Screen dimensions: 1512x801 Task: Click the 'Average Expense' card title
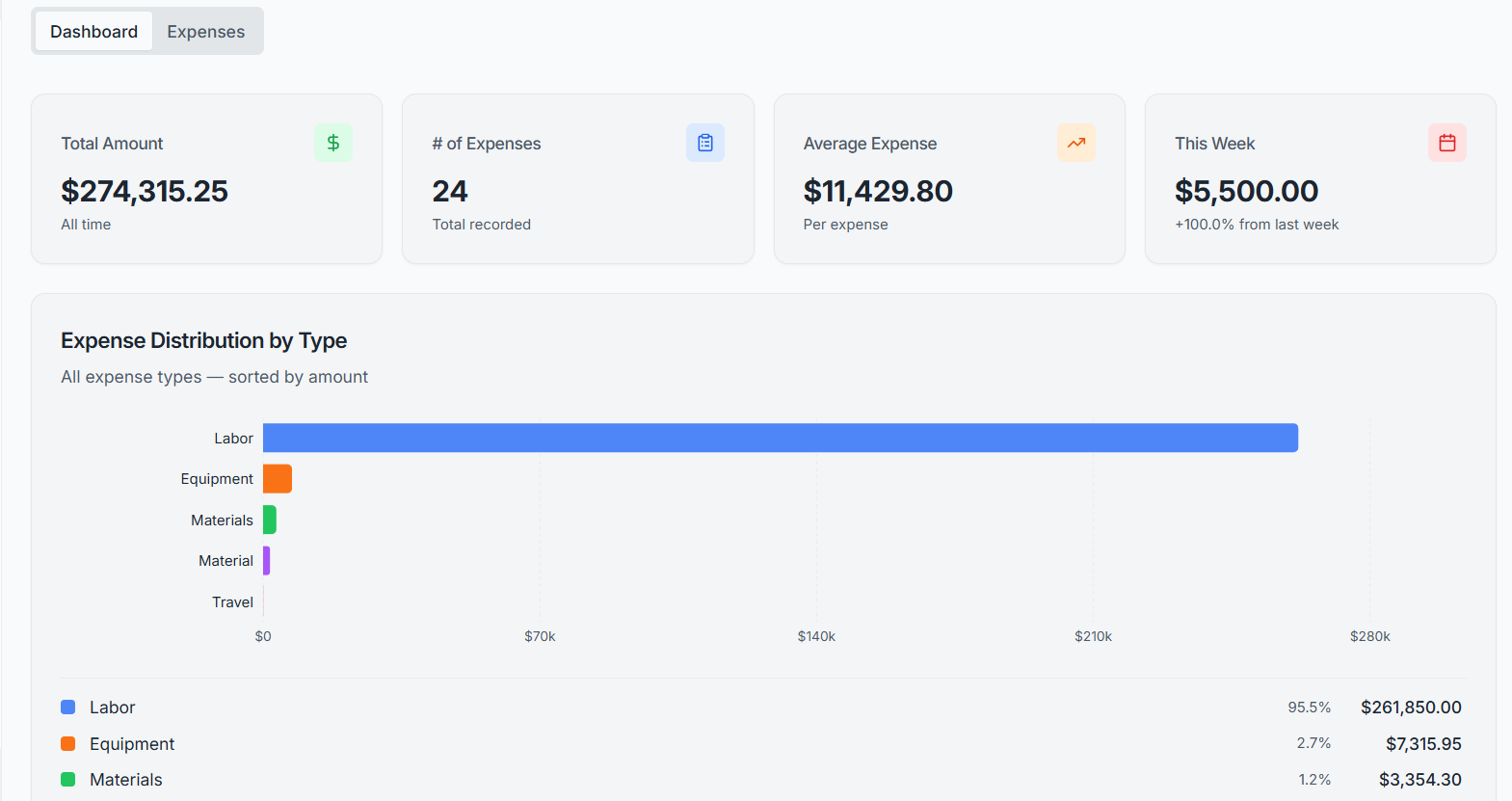click(870, 144)
